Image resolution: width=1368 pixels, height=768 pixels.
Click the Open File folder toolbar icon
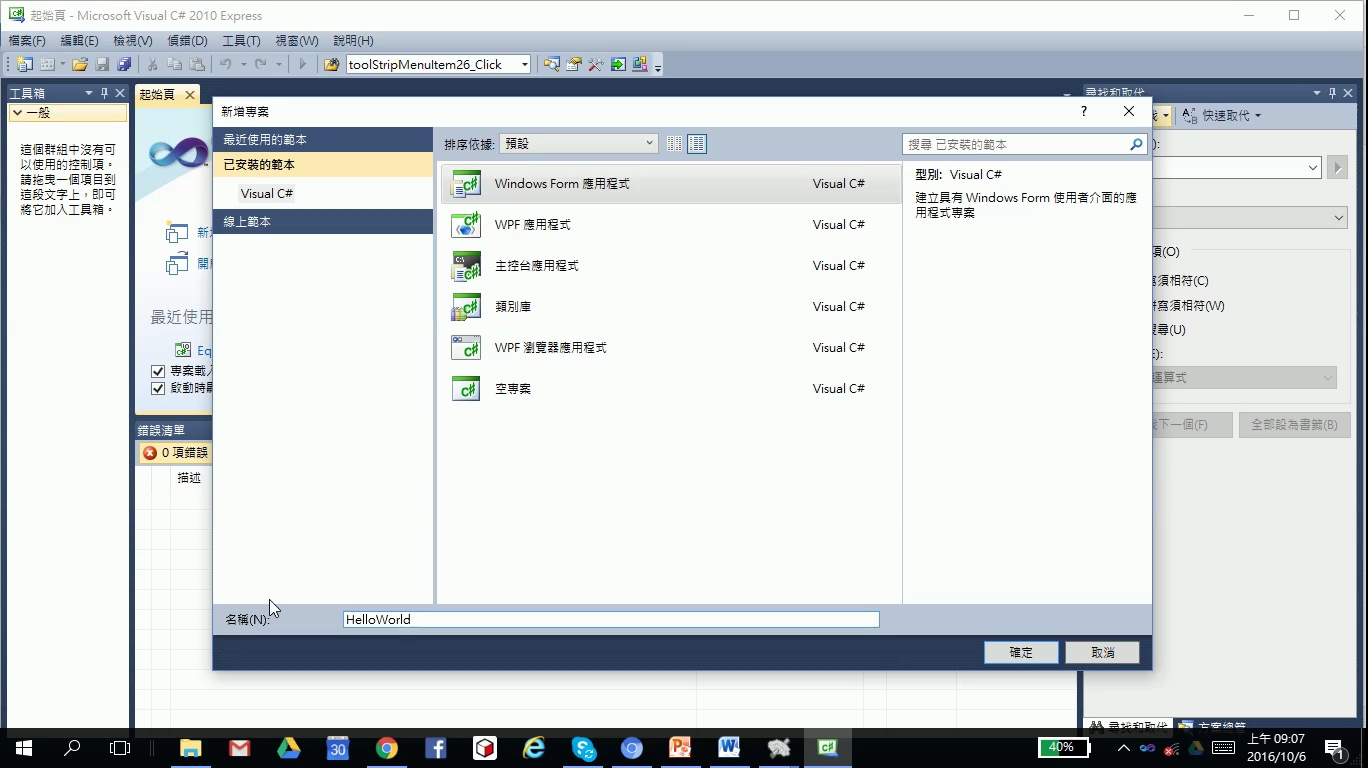[80, 64]
